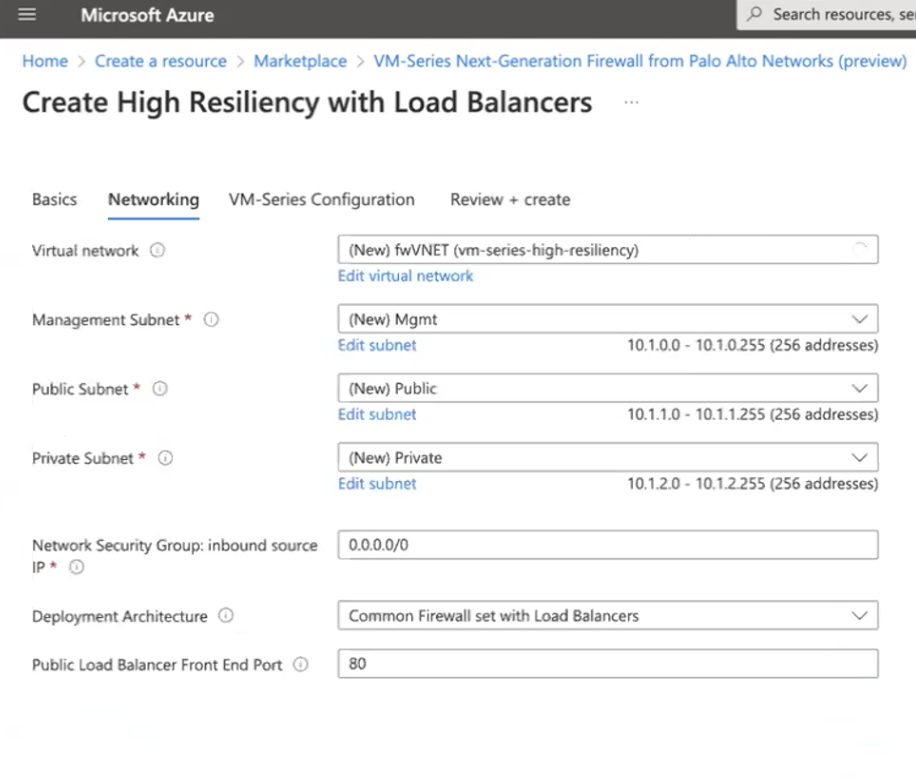Go to the Review + create tab
916x778 pixels.
pos(510,200)
